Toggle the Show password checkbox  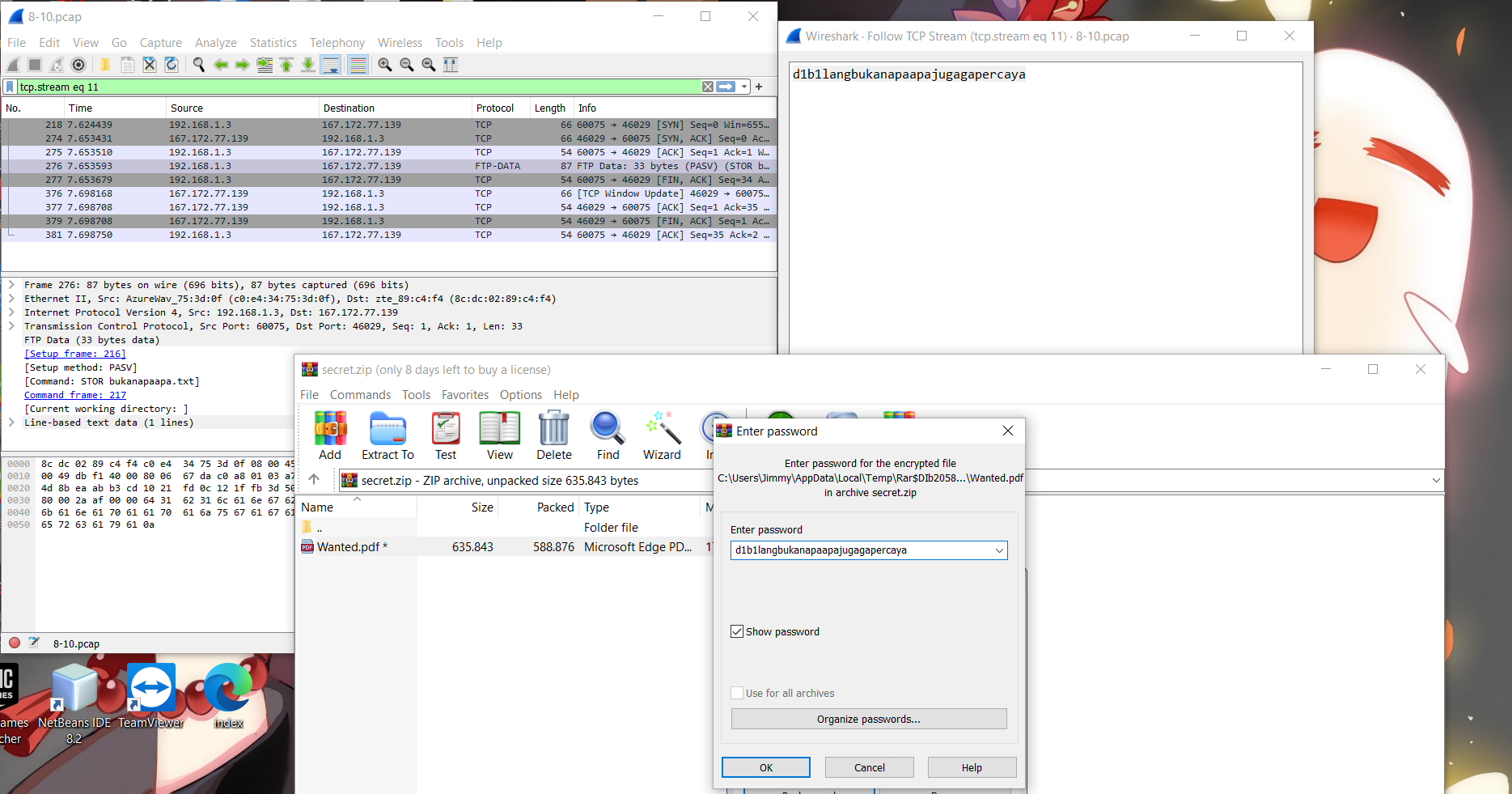tap(737, 631)
